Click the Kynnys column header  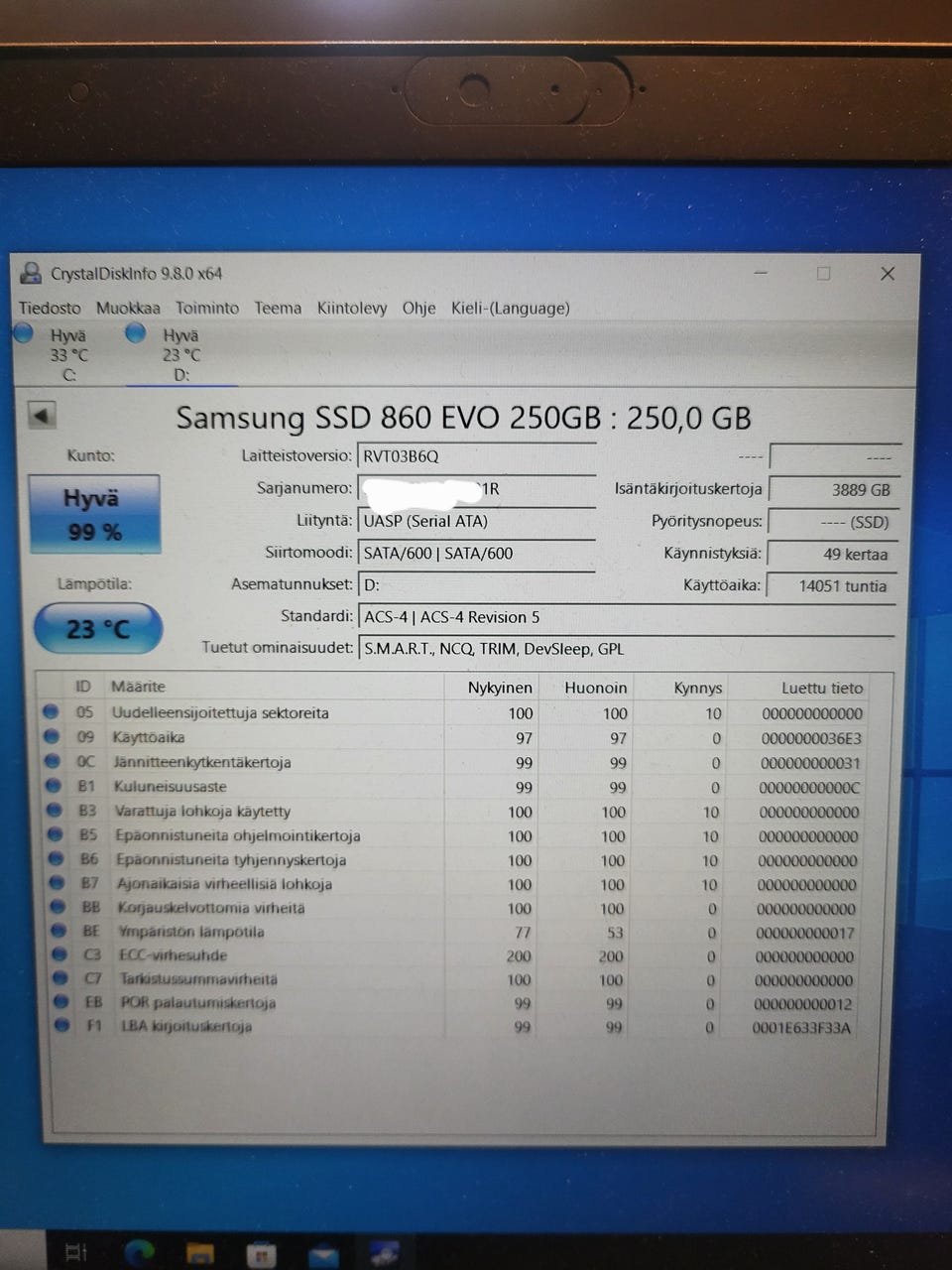click(697, 688)
